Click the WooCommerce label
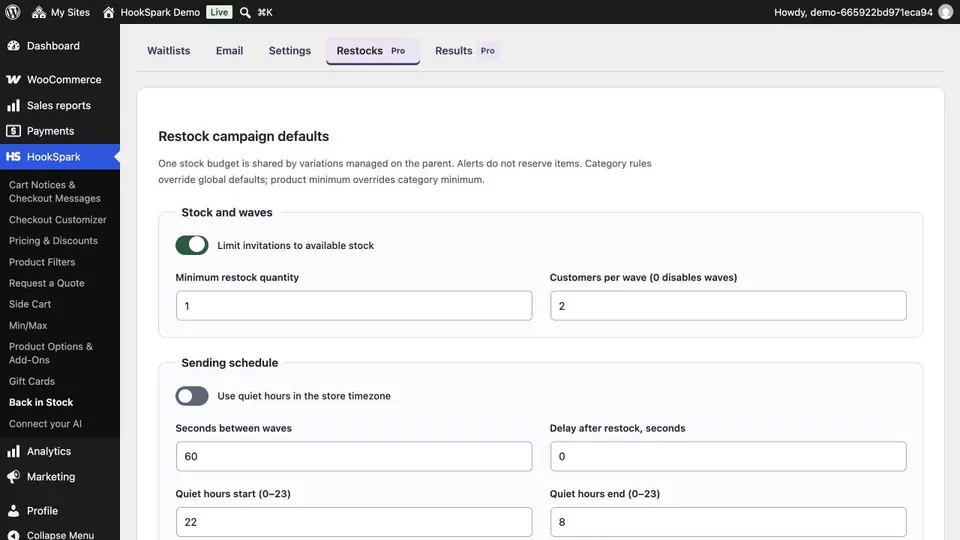The image size is (960, 540). (x=64, y=80)
